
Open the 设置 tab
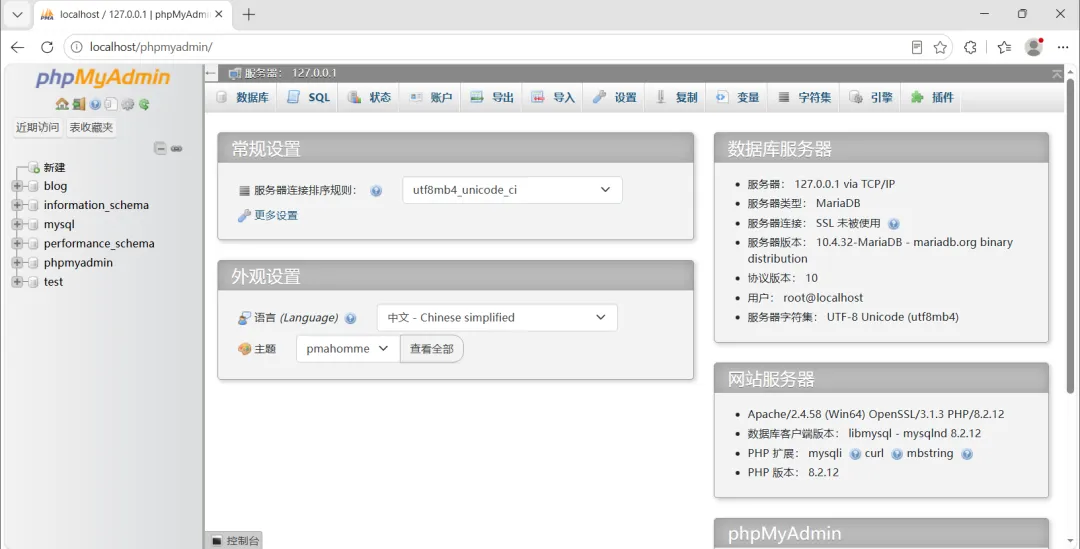pos(614,97)
